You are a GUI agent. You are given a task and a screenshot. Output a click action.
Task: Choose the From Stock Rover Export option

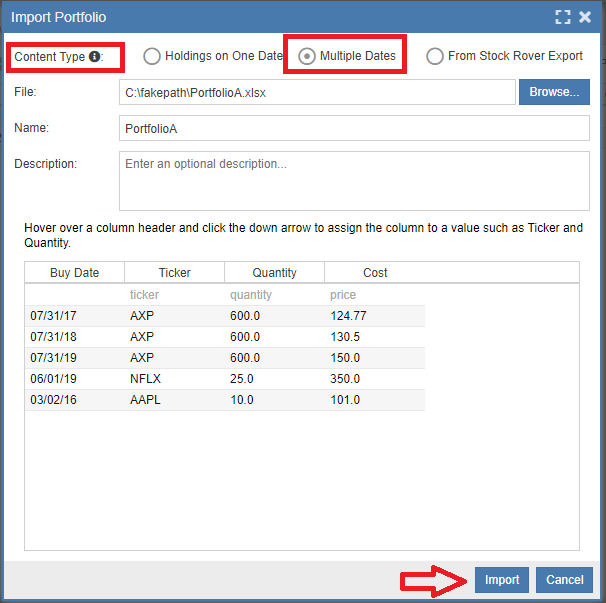[x=435, y=56]
